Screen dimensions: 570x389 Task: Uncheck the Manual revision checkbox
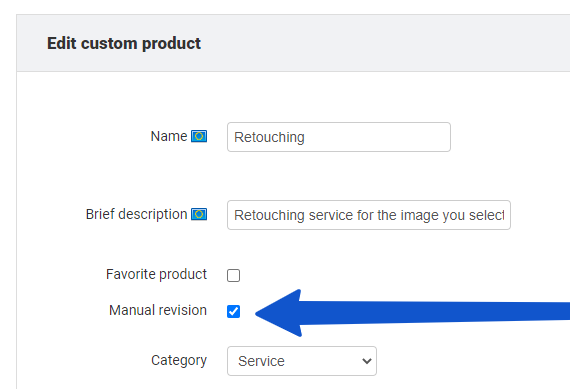(x=233, y=311)
